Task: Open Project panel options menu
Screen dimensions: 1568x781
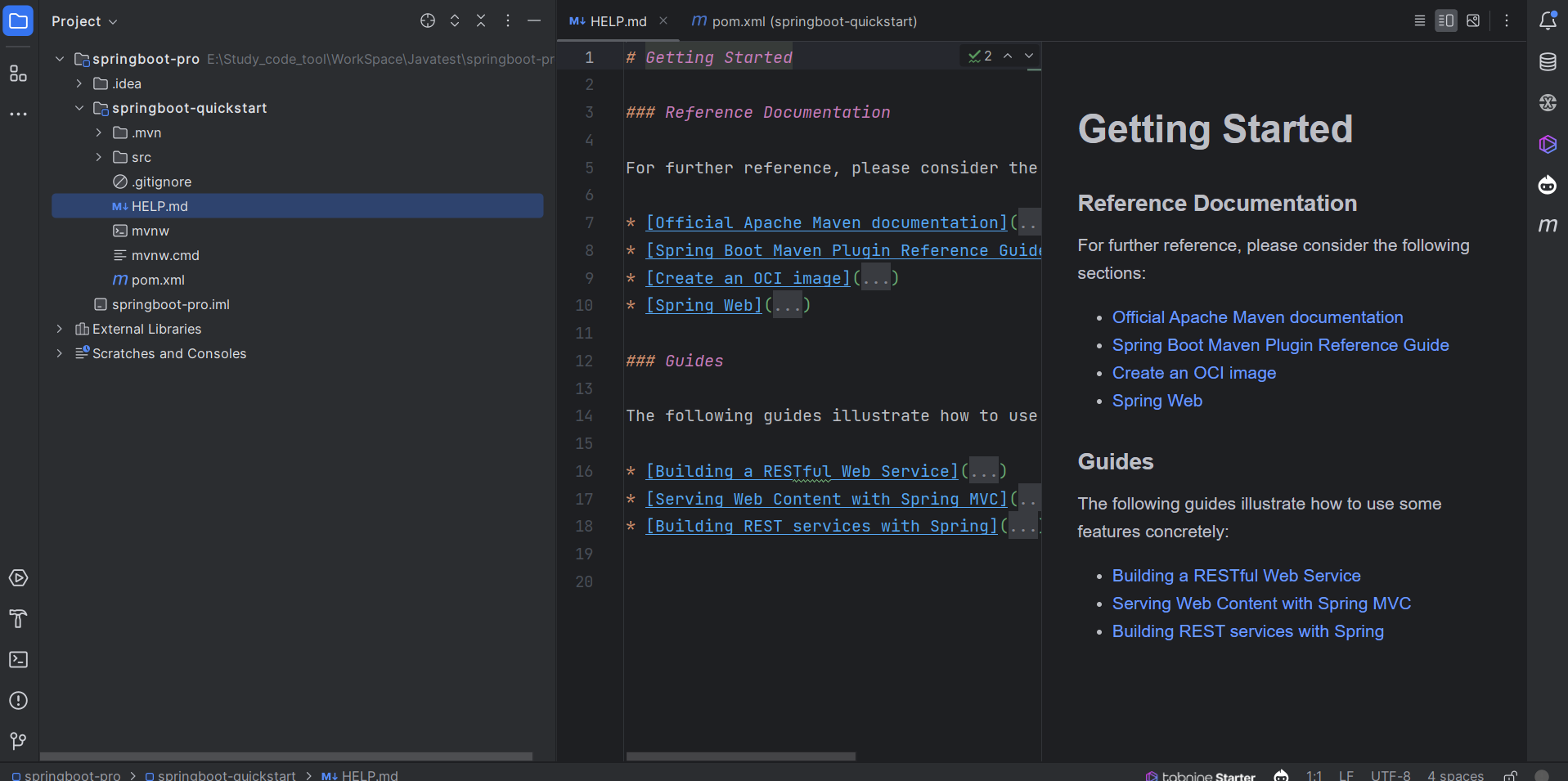Action: click(x=508, y=21)
